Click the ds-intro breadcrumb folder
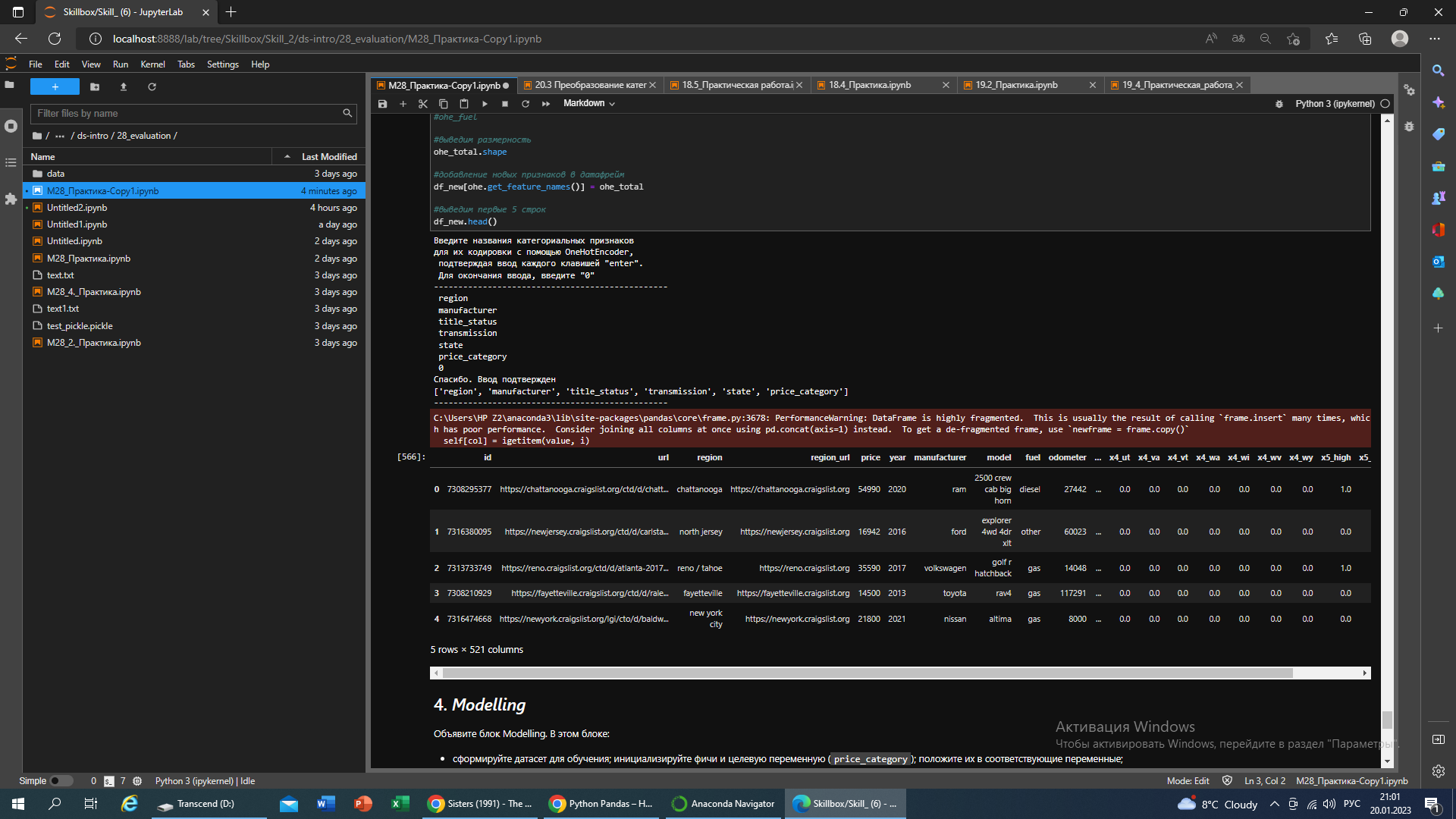Viewport: 1456px width, 819px height. coord(93,136)
